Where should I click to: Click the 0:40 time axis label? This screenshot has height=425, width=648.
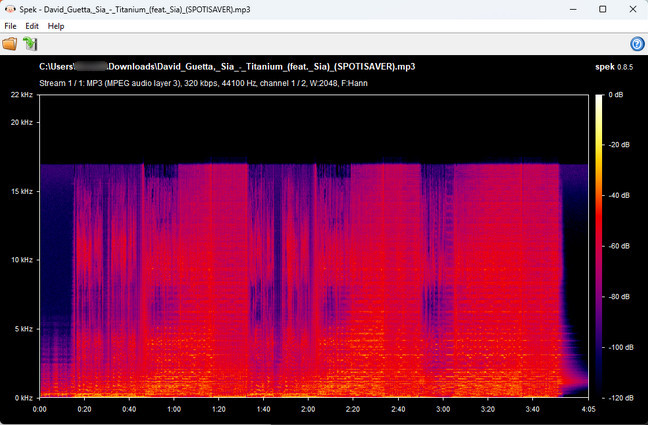tap(129, 409)
